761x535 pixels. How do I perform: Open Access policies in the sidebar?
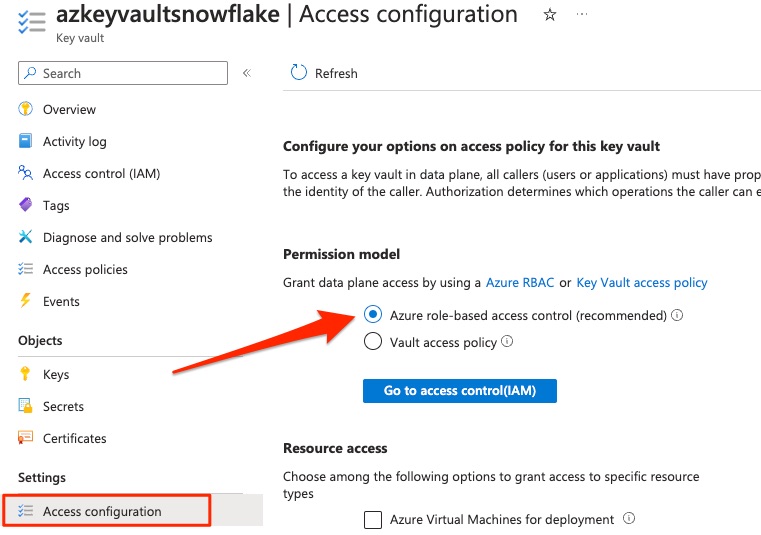85,269
